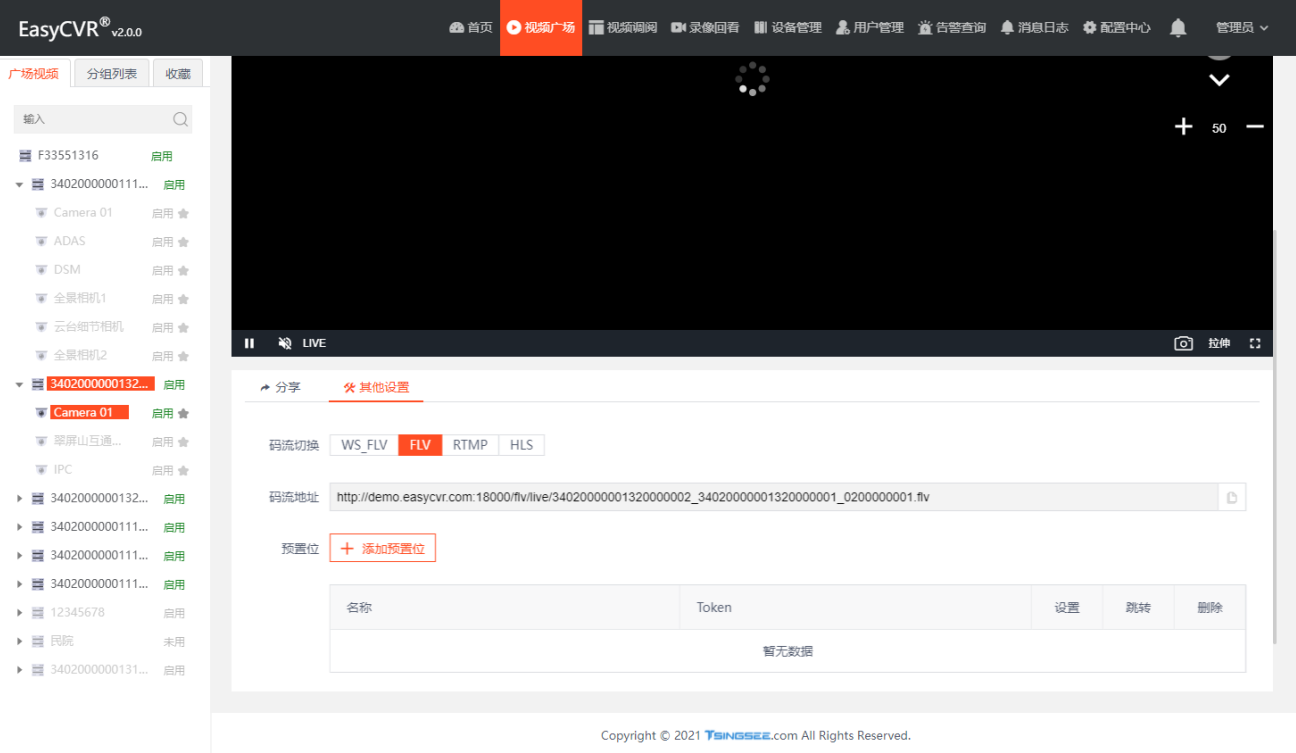Screen dimensions: 1296x753
Task: Unmute the player via the muted speaker icon
Action: [284, 343]
